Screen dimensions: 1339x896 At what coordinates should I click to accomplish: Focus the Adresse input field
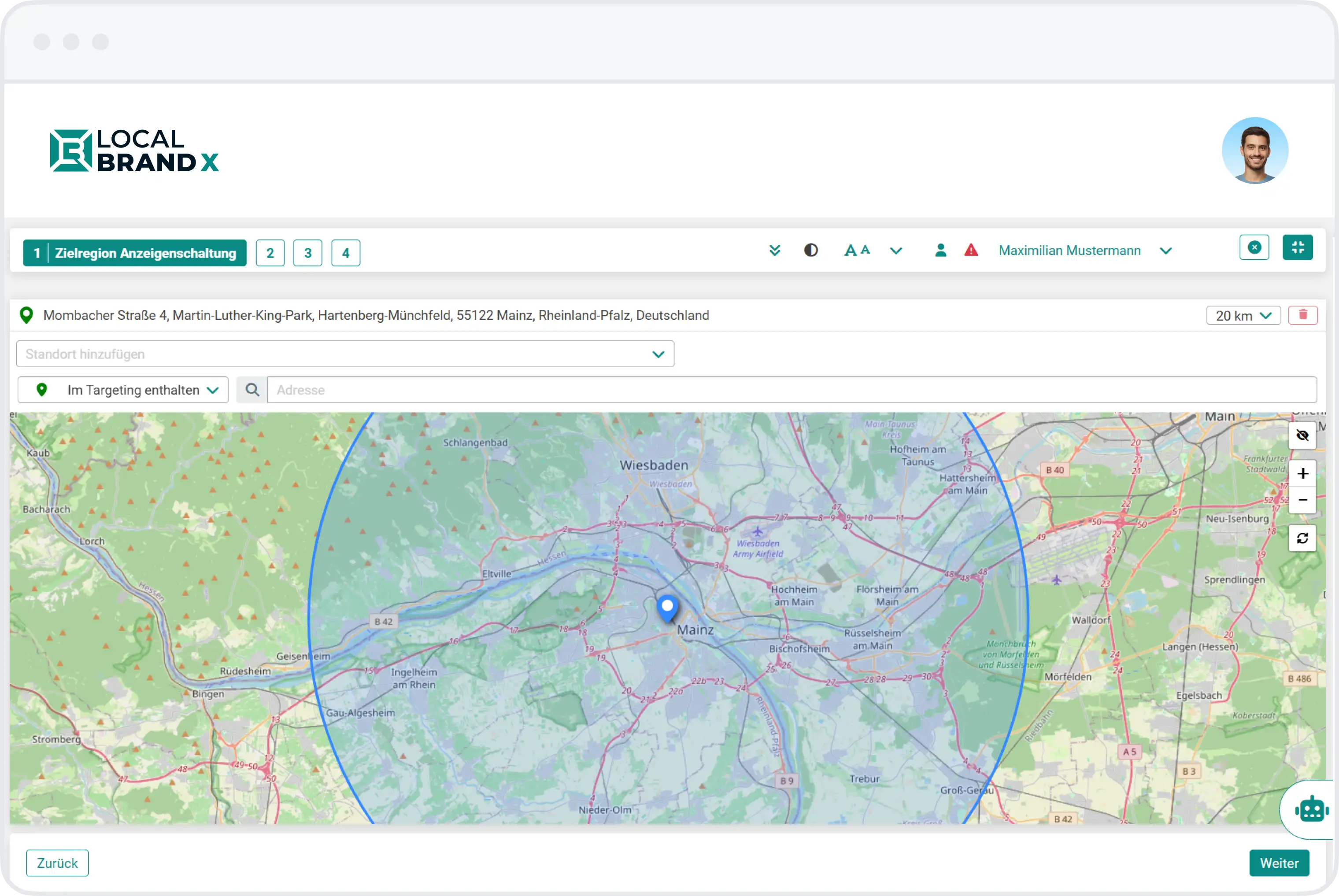point(792,390)
